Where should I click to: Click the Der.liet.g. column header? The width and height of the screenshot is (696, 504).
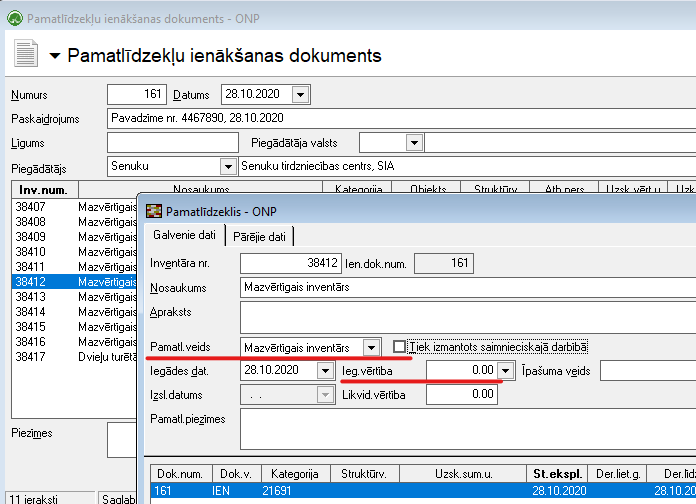click(x=617, y=474)
